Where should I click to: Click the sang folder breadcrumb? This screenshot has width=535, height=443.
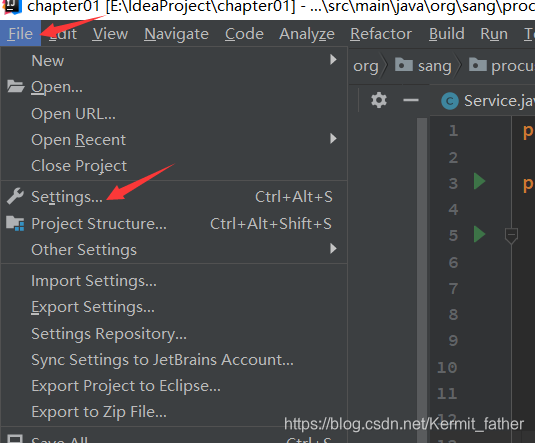click(423, 66)
